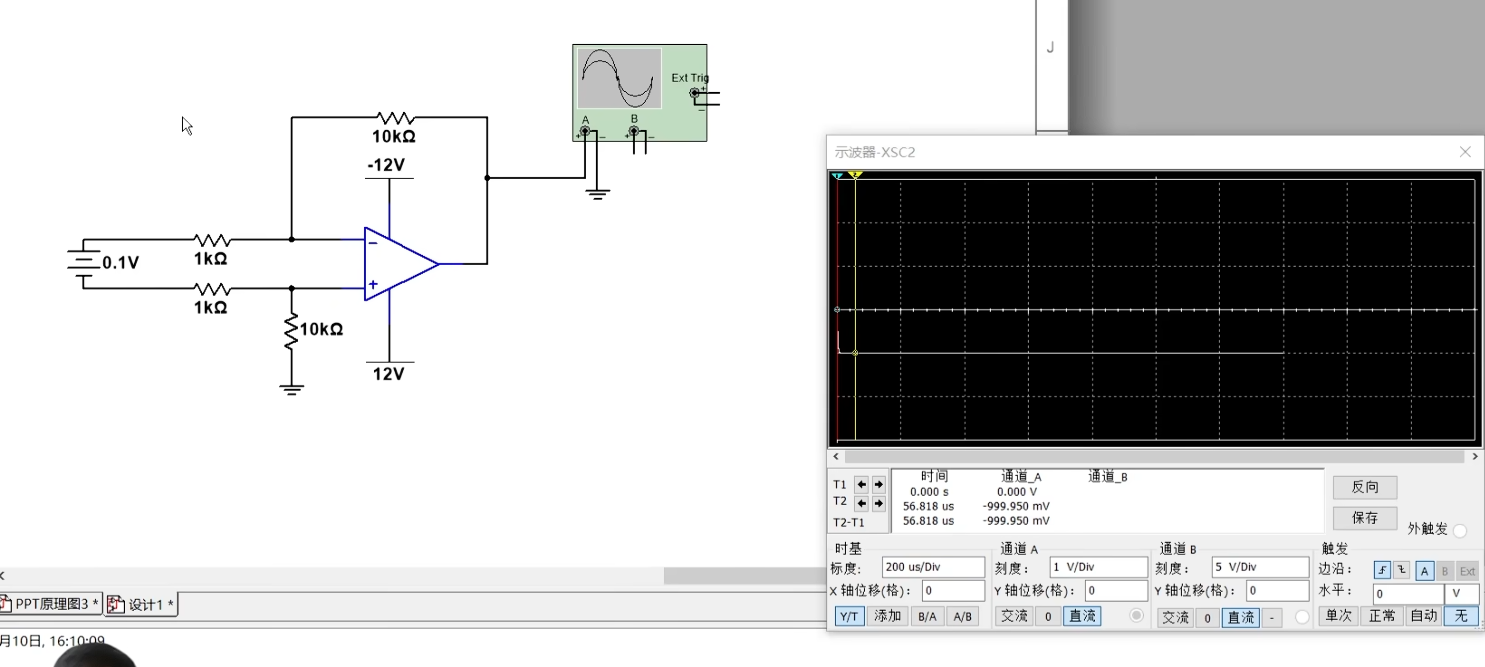Switch to 设计1 tab

pyautogui.click(x=142, y=604)
